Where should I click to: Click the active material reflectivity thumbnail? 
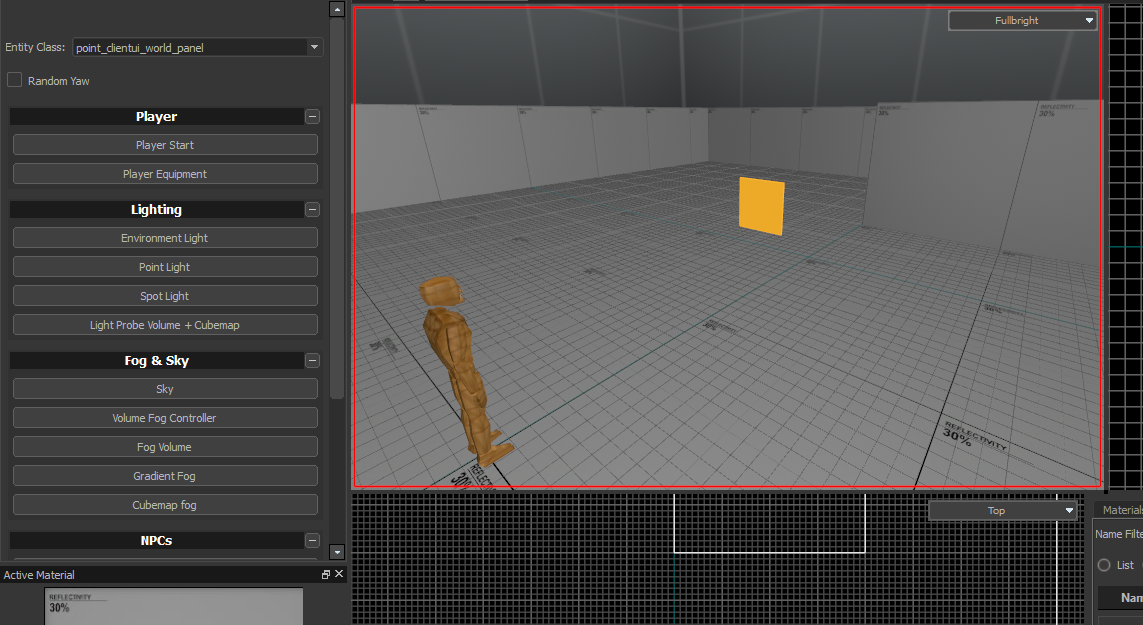click(x=173, y=606)
